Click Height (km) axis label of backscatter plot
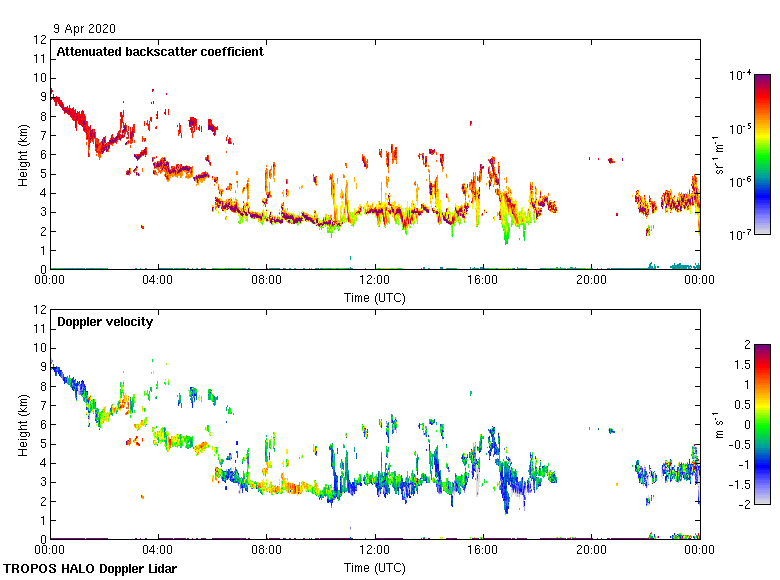The image size is (780, 580). (23, 155)
